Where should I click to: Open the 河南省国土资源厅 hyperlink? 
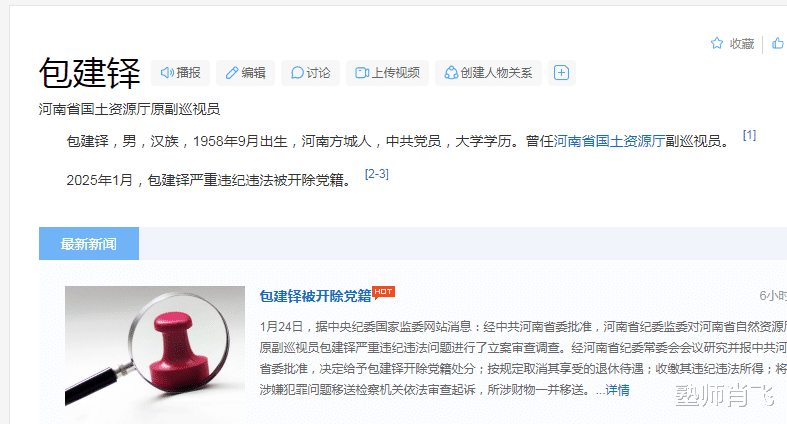tap(609, 141)
